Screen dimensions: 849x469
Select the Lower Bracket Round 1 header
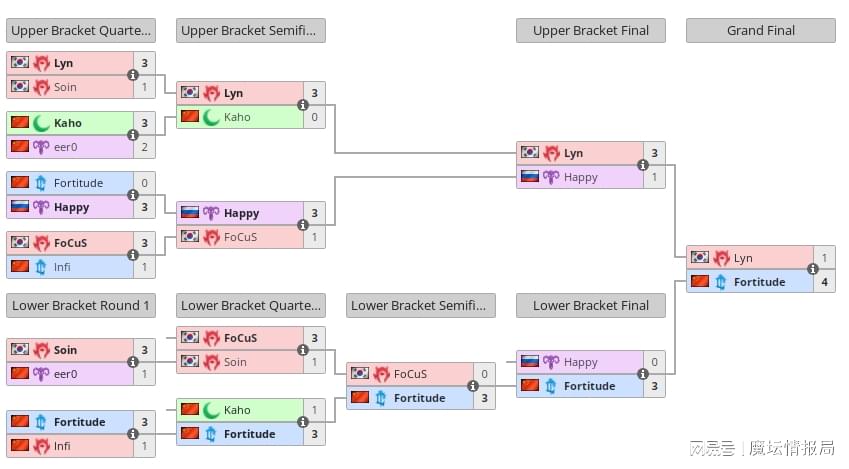coord(81,305)
